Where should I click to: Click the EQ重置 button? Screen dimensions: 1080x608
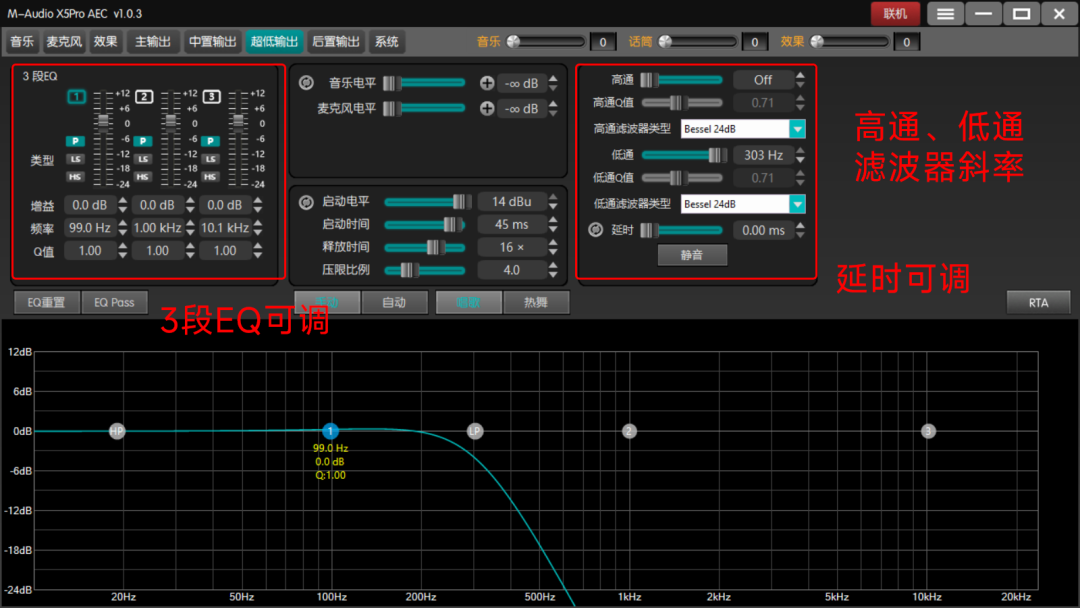pos(46,302)
